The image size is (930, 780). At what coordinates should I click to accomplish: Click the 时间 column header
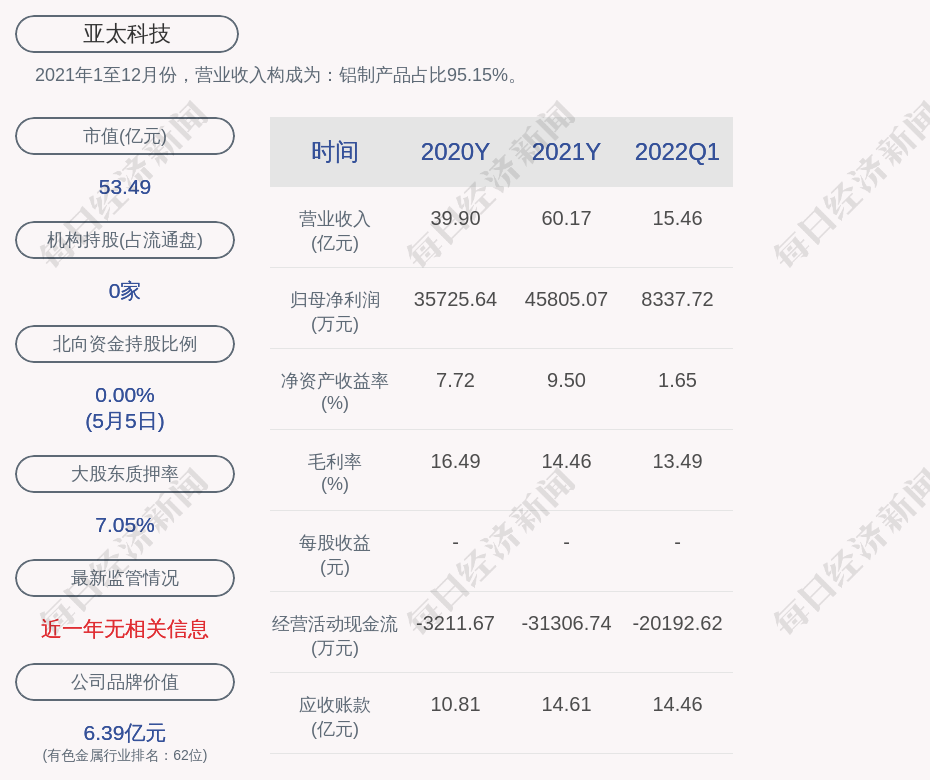pyautogui.click(x=335, y=152)
